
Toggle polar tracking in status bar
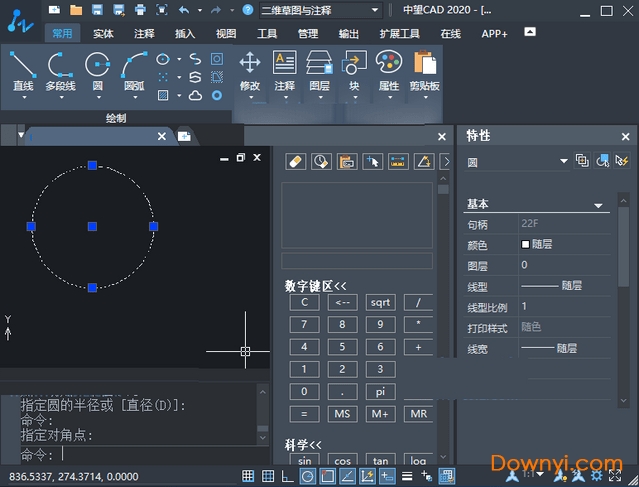point(308,476)
